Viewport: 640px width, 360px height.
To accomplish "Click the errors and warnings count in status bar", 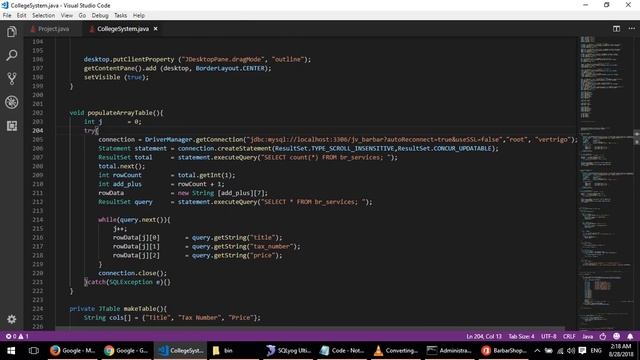I will (17, 336).
